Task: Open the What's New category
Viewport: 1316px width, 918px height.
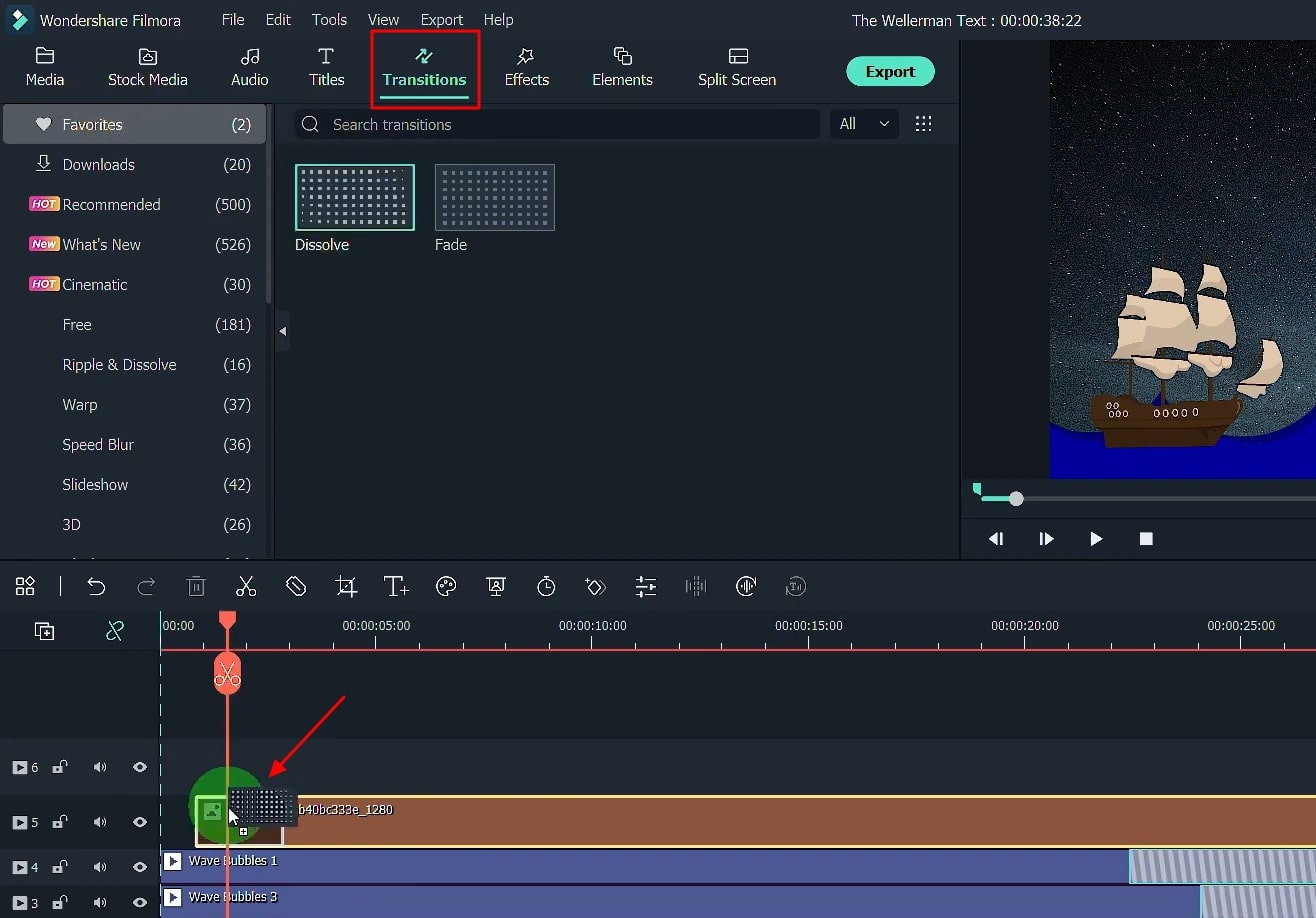Action: (134, 244)
